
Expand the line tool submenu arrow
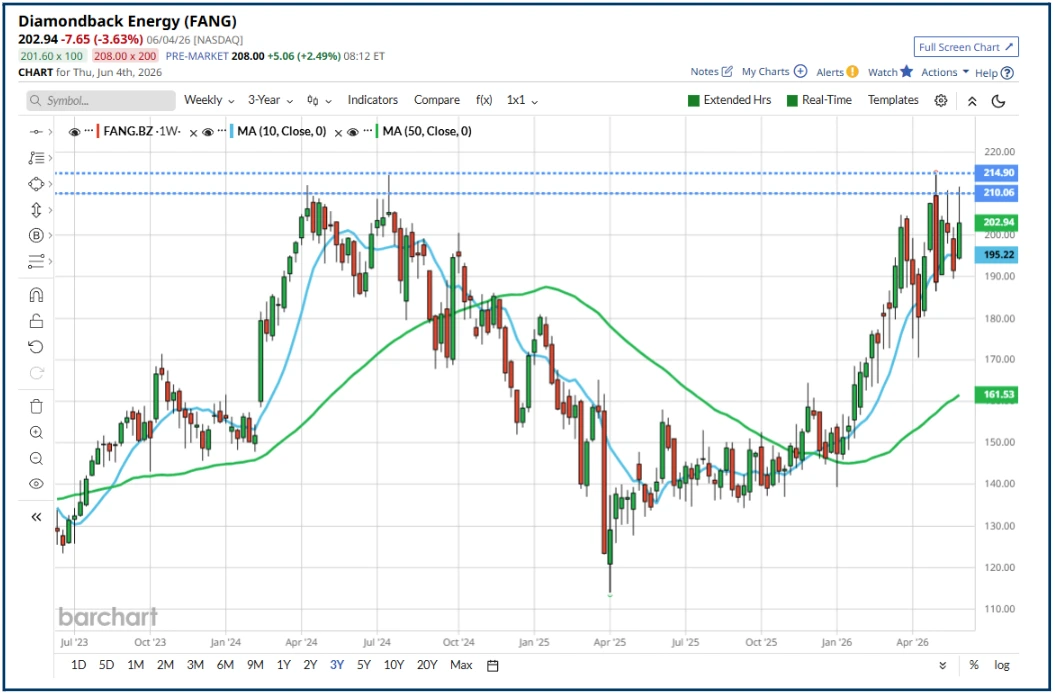(x=50, y=132)
